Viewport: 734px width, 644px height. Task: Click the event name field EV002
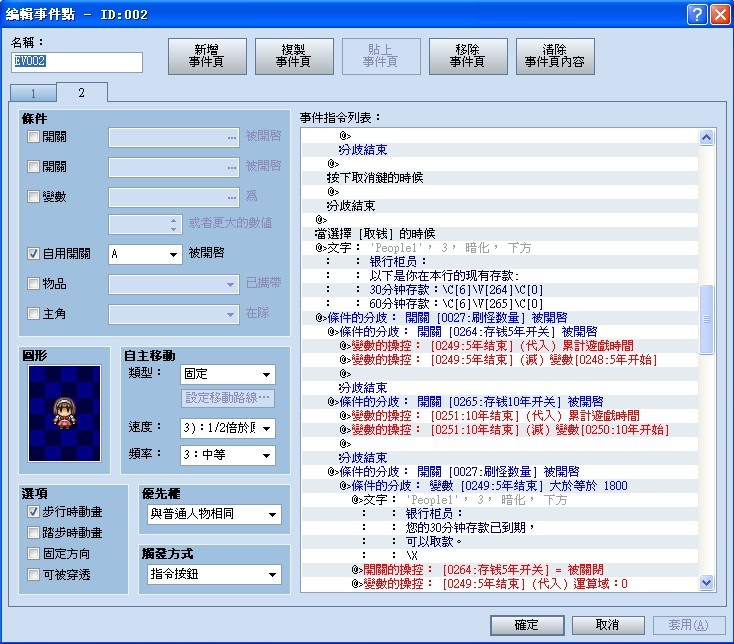click(x=77, y=62)
